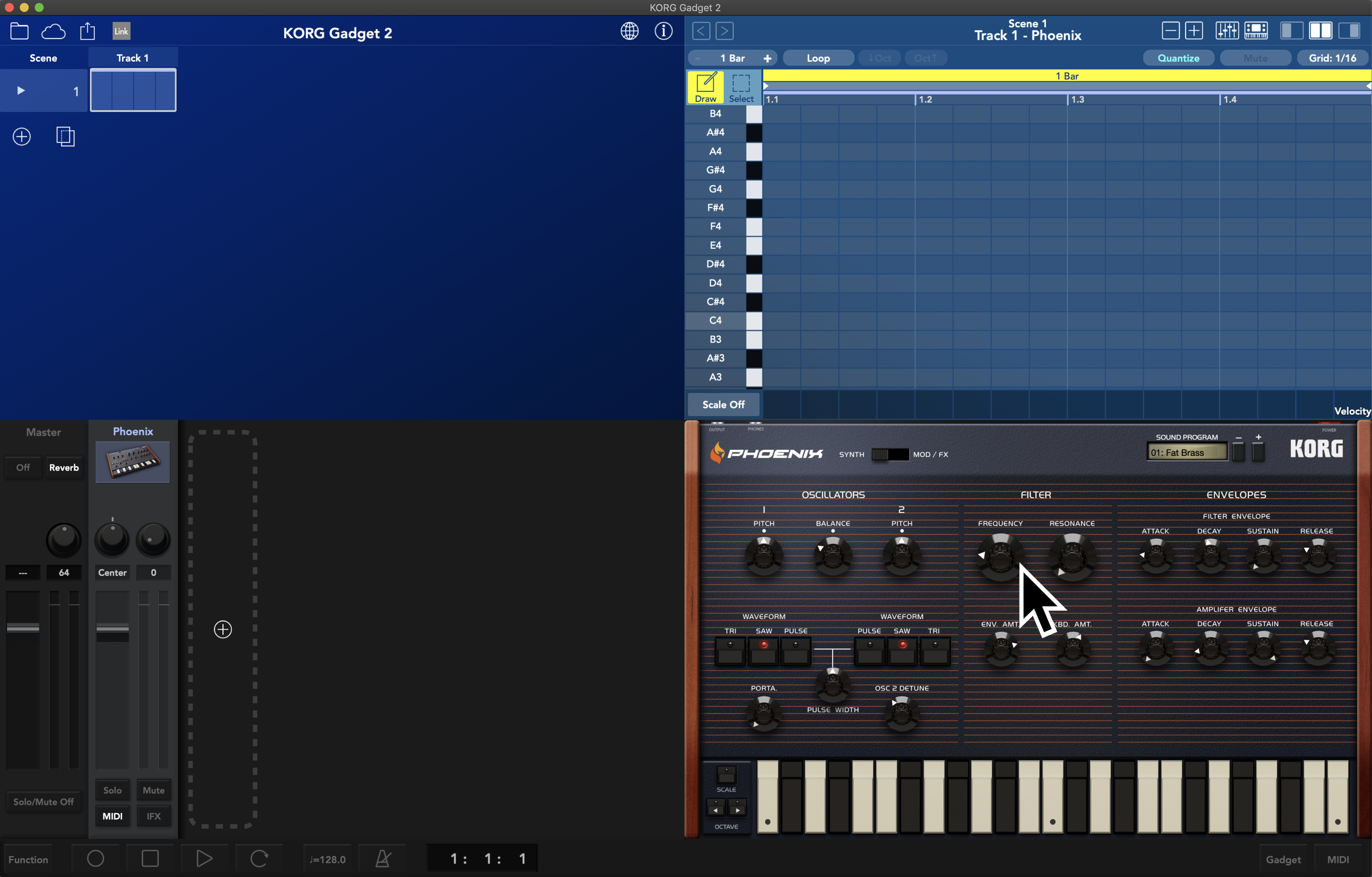The height and width of the screenshot is (877, 1372).
Task: Open the globe web icon
Action: pos(630,31)
